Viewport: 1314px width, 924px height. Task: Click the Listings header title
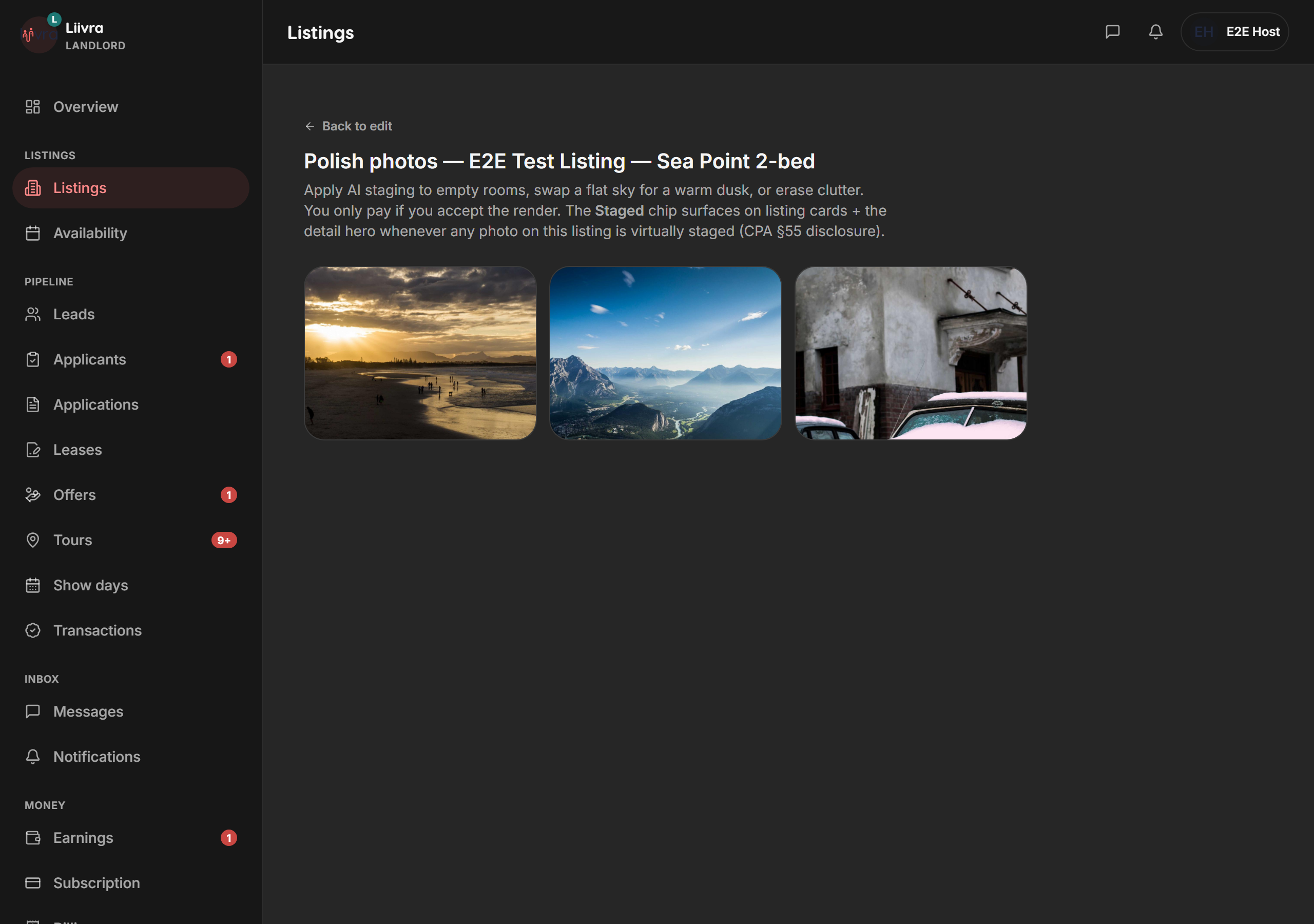pyautogui.click(x=320, y=33)
